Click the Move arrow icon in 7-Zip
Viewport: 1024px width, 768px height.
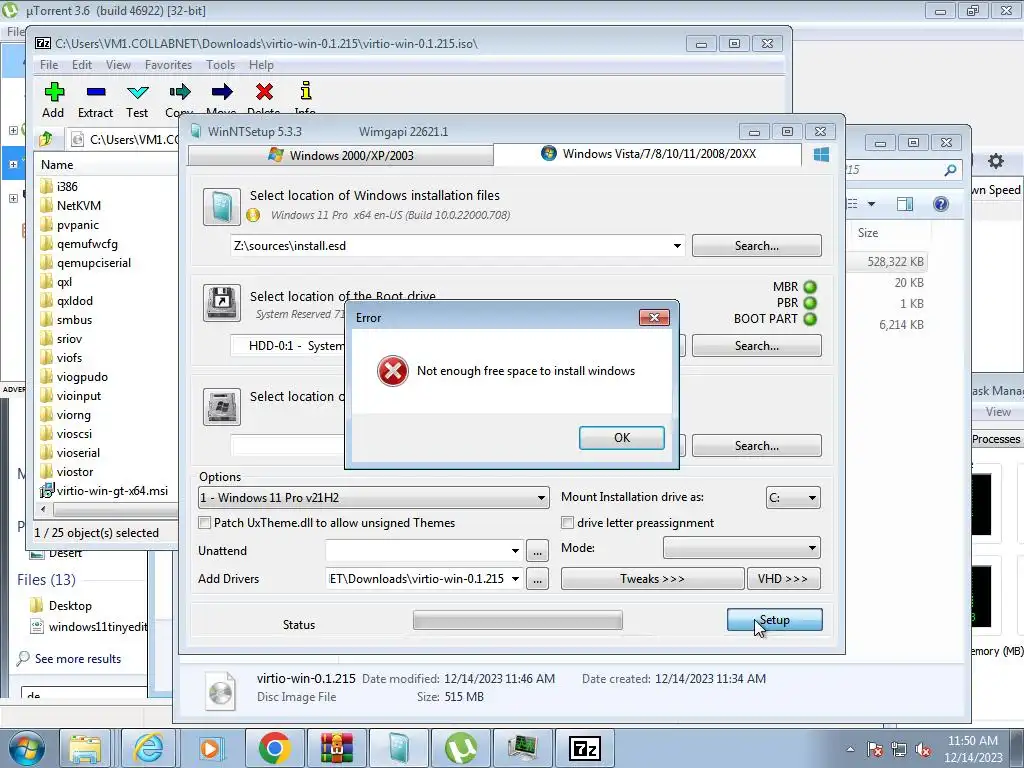222,92
